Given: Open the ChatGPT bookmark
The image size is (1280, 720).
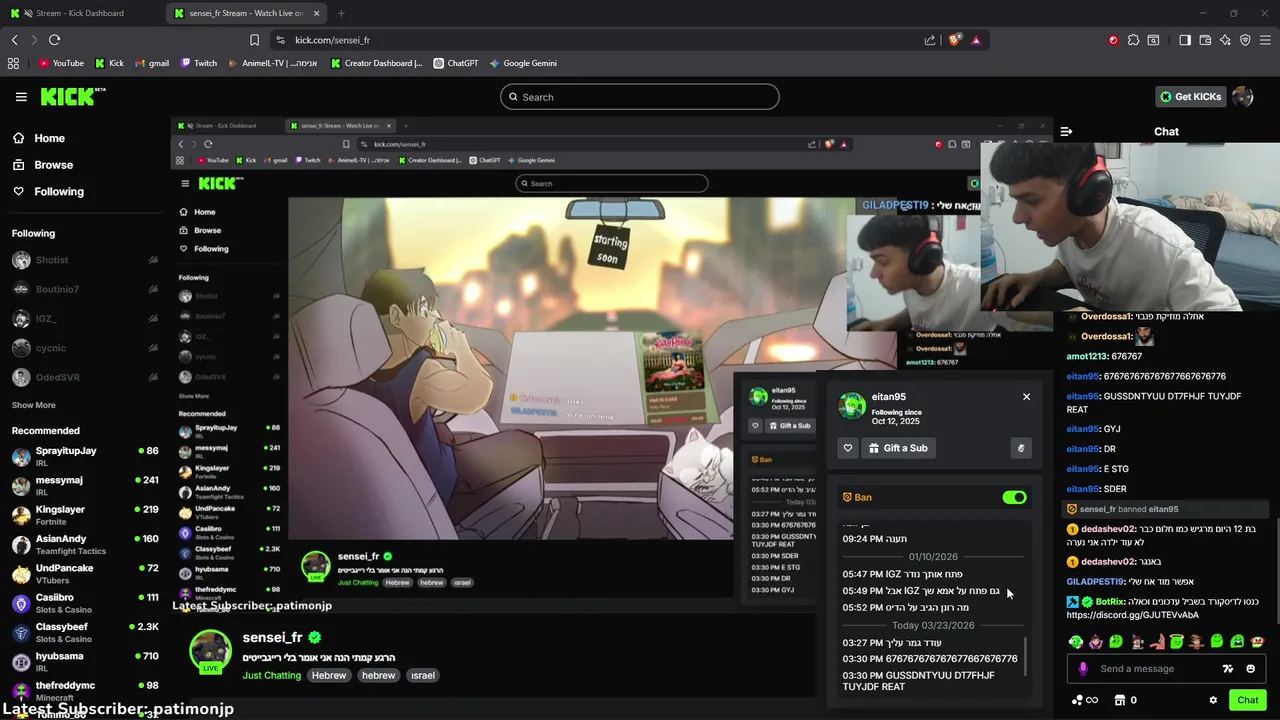Looking at the screenshot, I should pos(456,63).
